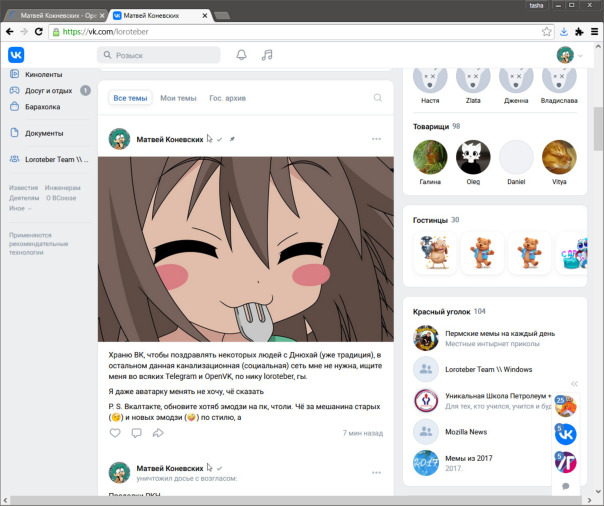Open chat bubble icon at bottom right

tap(565, 486)
